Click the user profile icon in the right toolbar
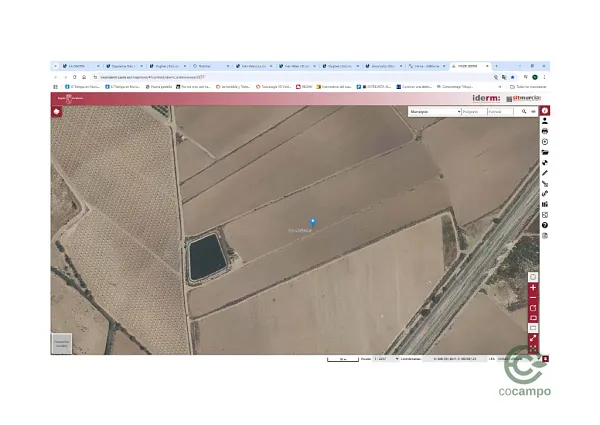 tap(545, 121)
